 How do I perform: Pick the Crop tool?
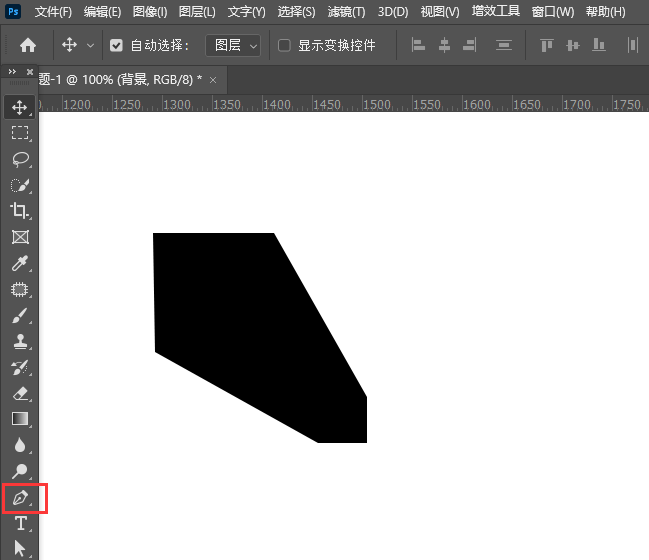(x=19, y=211)
